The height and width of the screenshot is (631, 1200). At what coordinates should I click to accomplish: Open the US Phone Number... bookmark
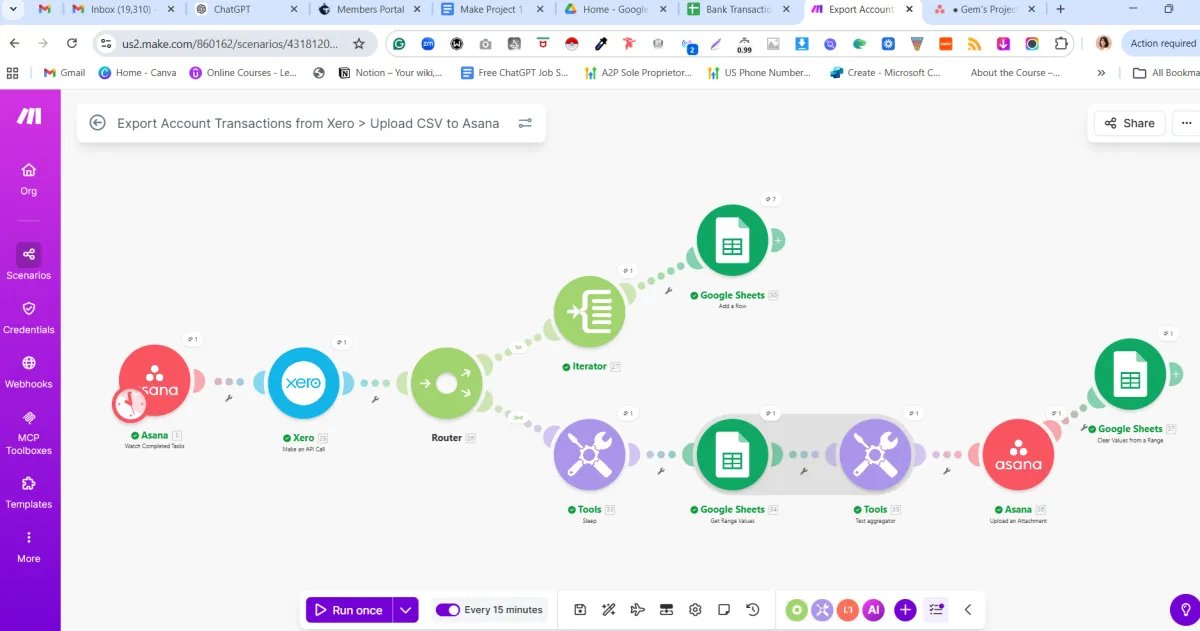coord(759,73)
